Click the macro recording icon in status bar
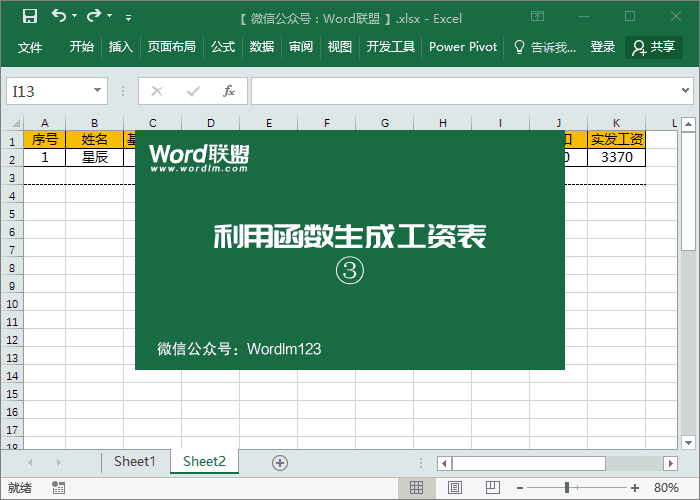 (59, 488)
